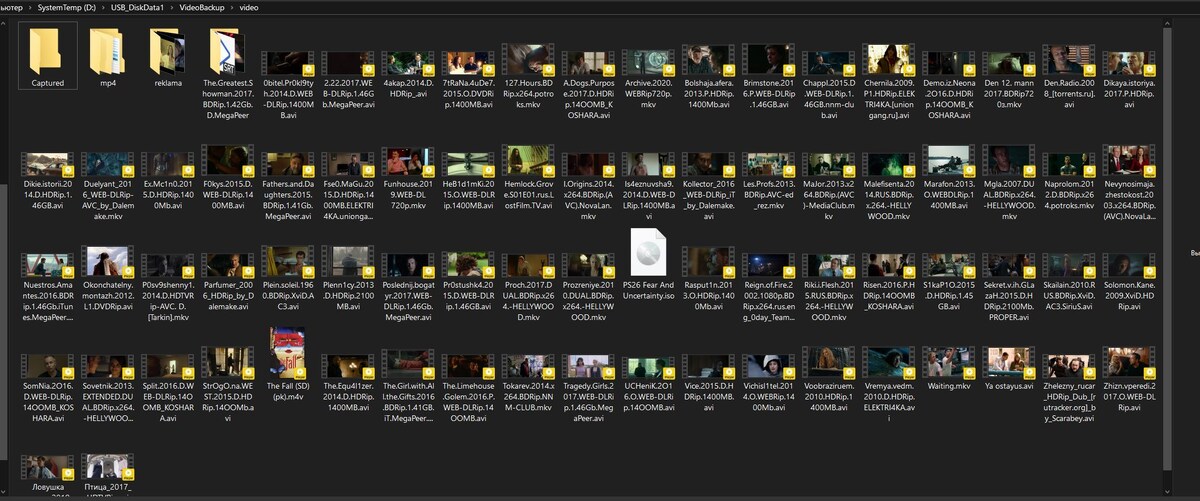The image size is (1200, 501).
Task: Select Den.Radio.2008 video file
Action: pos(1067,60)
